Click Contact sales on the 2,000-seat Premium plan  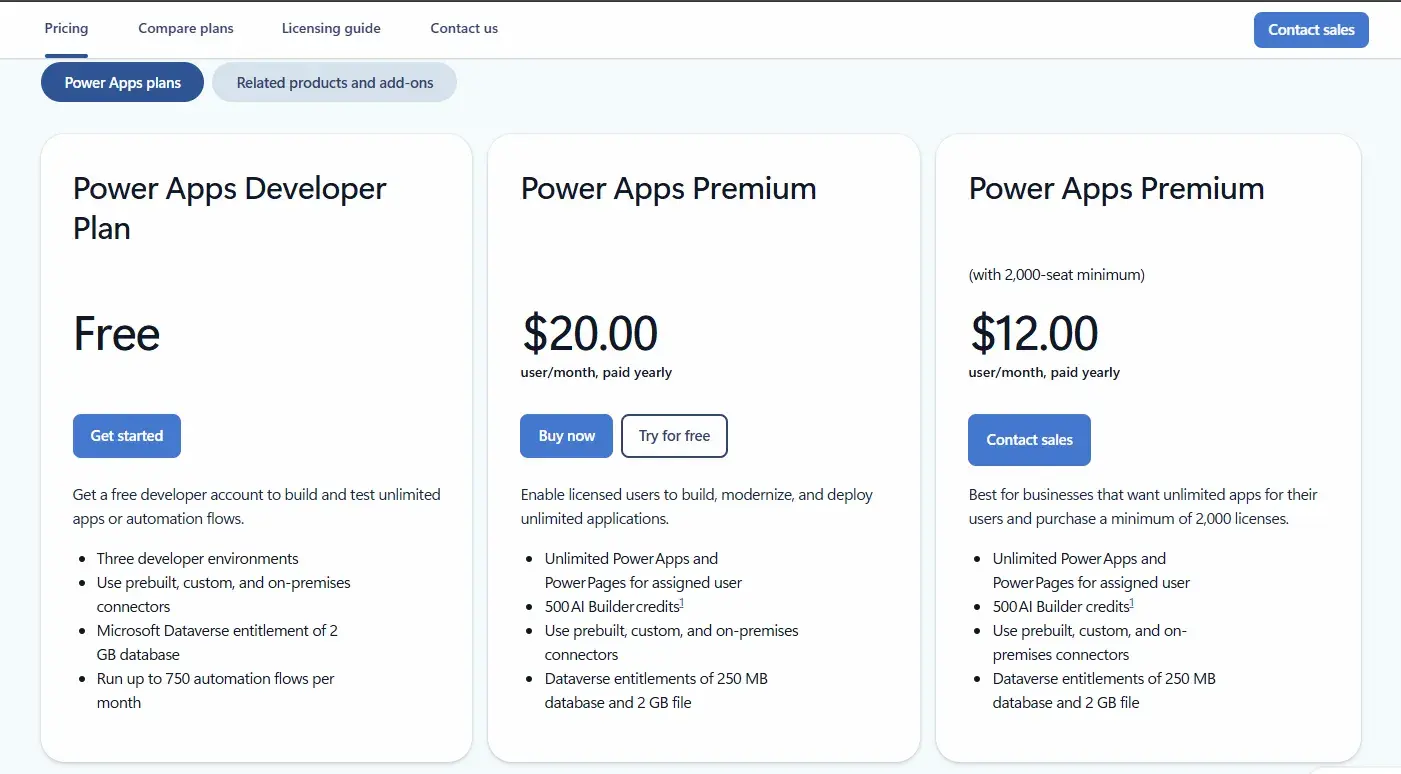tap(1029, 440)
